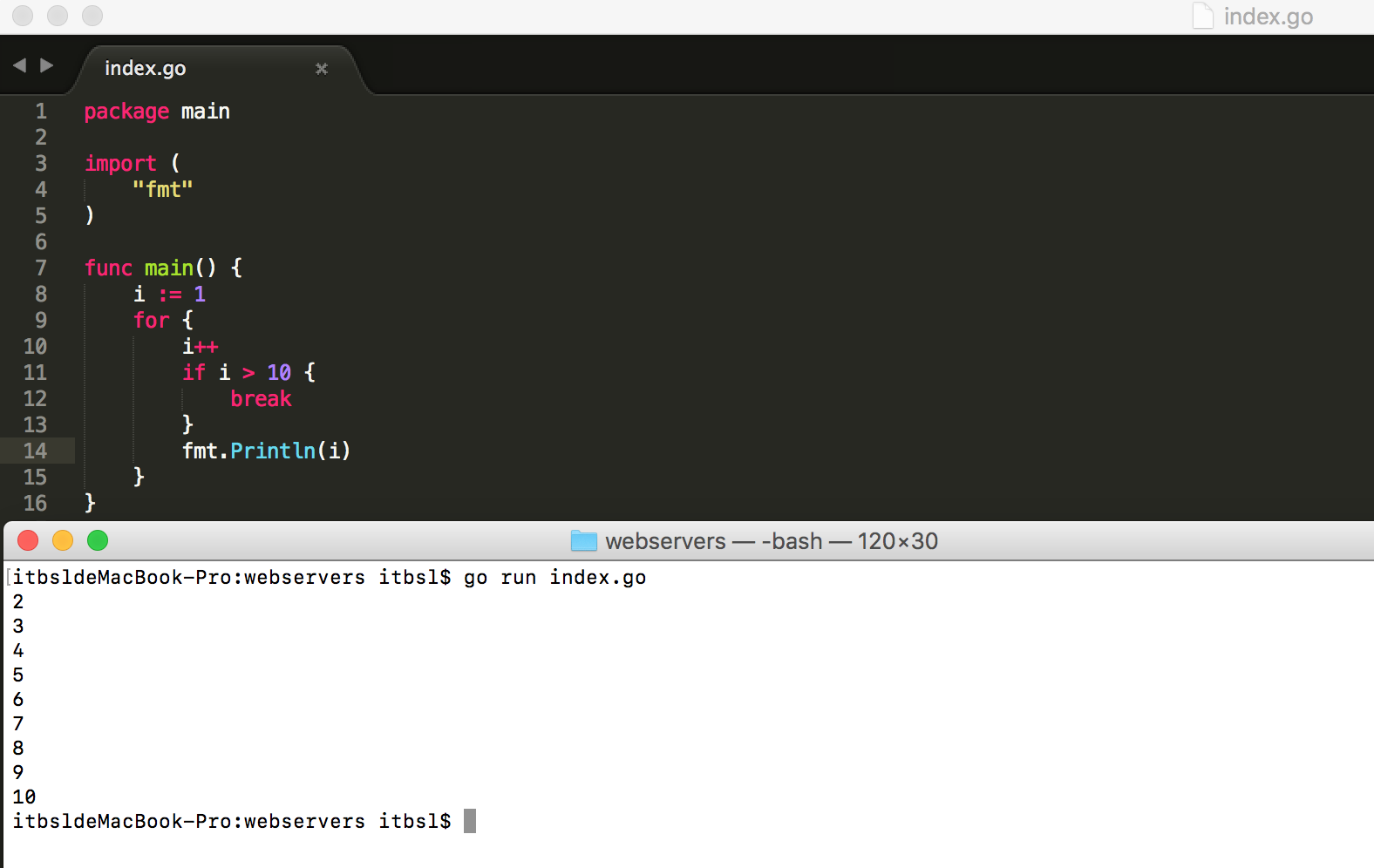Maximize the terminal with the green button

click(x=98, y=540)
